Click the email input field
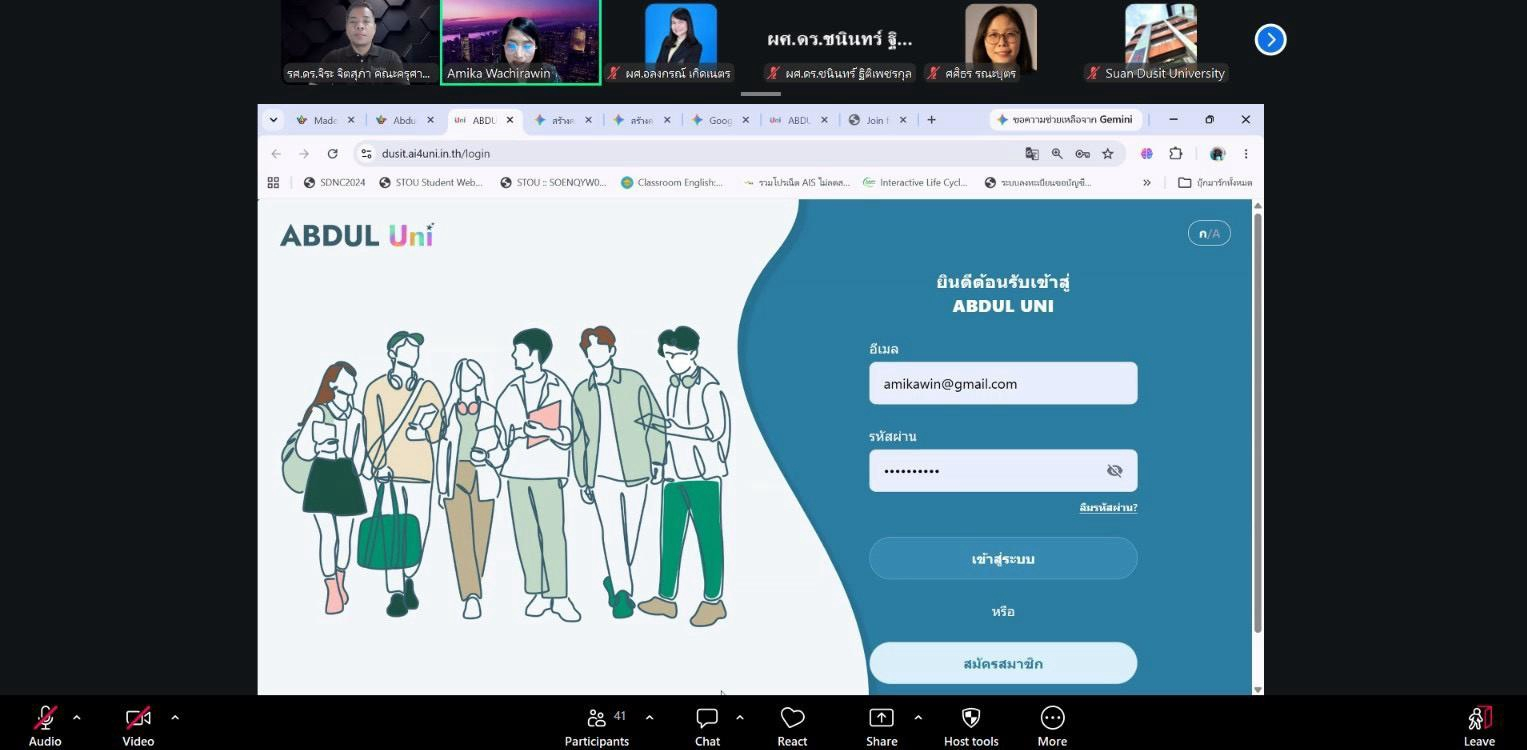The height and width of the screenshot is (750, 1527). (x=1003, y=383)
